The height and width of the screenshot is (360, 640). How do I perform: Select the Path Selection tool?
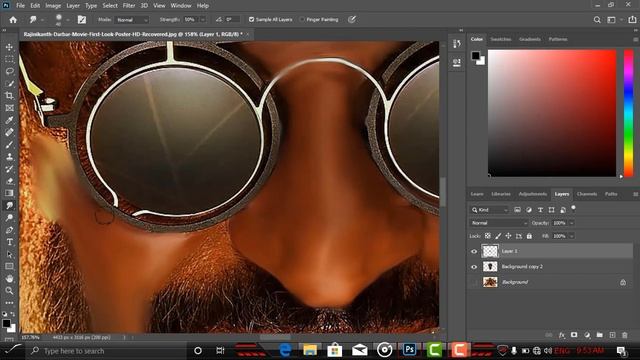pyautogui.click(x=9, y=254)
